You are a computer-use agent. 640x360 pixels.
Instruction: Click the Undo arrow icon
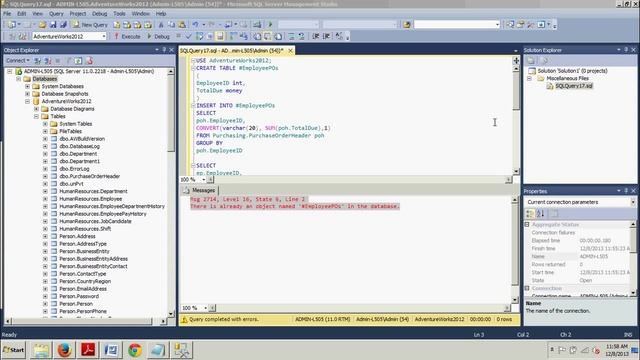(x=196, y=25)
